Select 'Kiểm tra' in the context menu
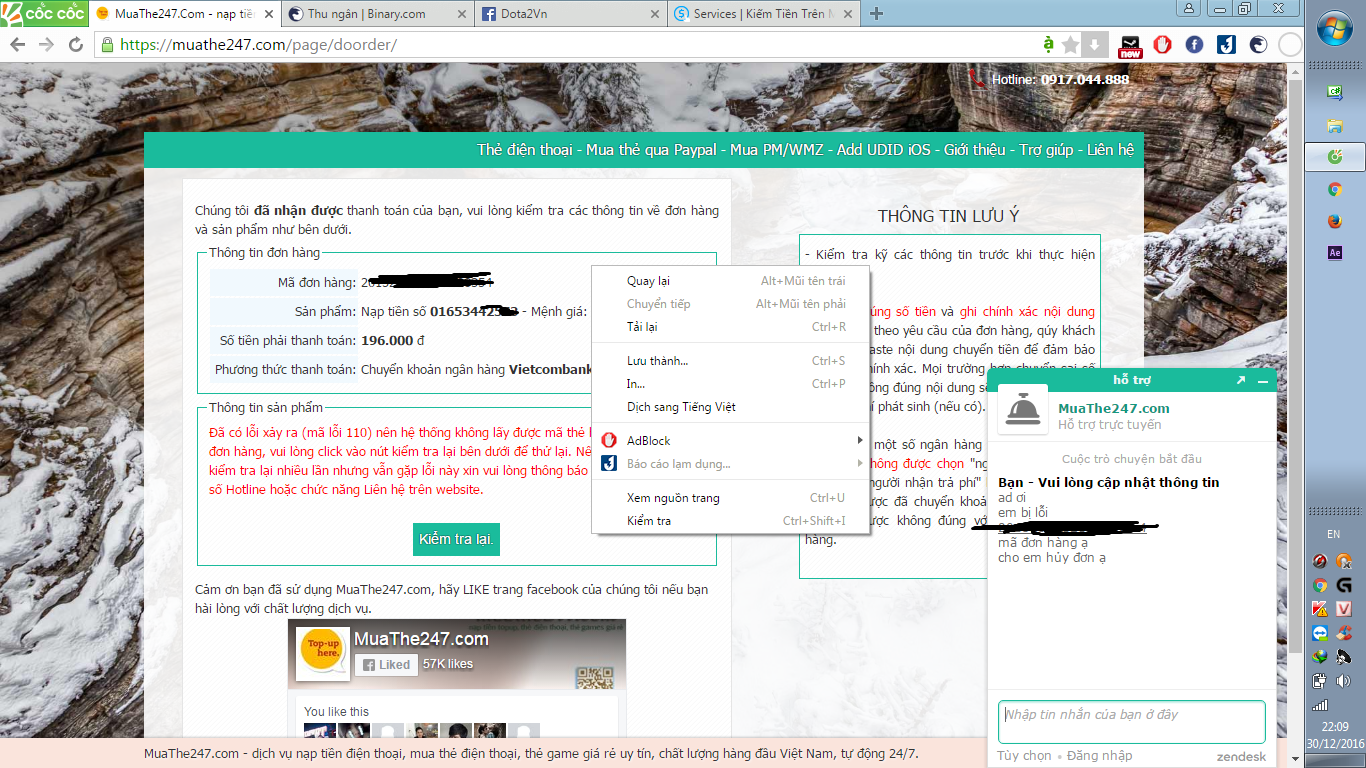Screen dimensions: 1366x768 point(731,521)
